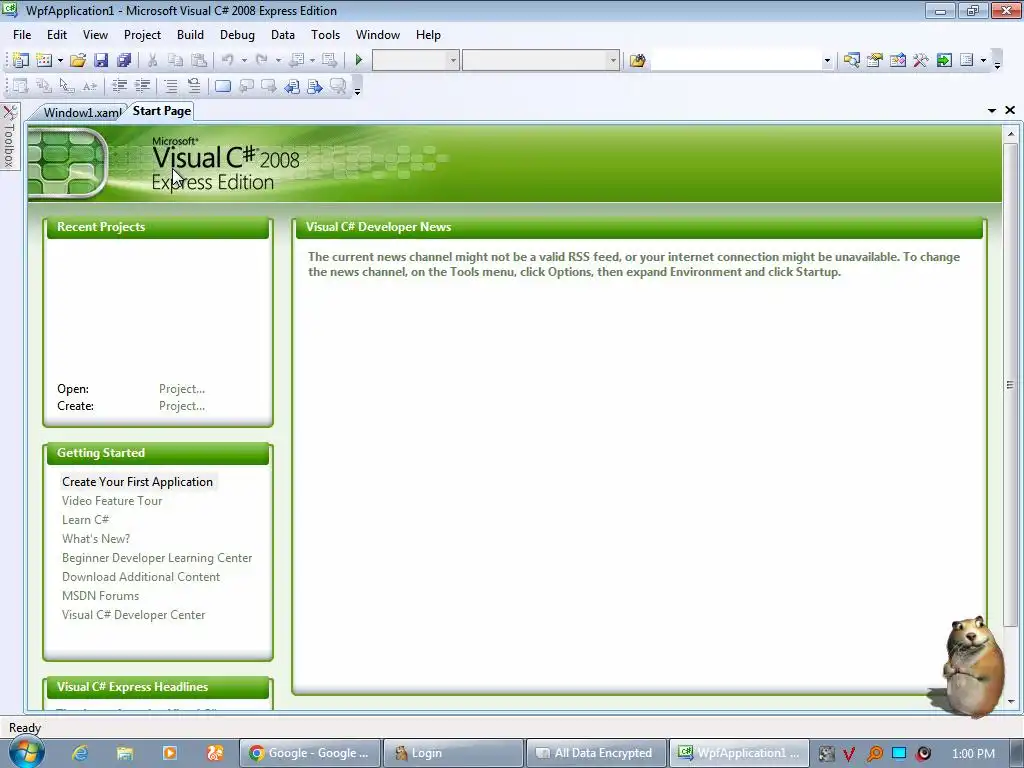Open the Video Feature Tour link
Image resolution: width=1024 pixels, height=768 pixels.
click(x=112, y=500)
